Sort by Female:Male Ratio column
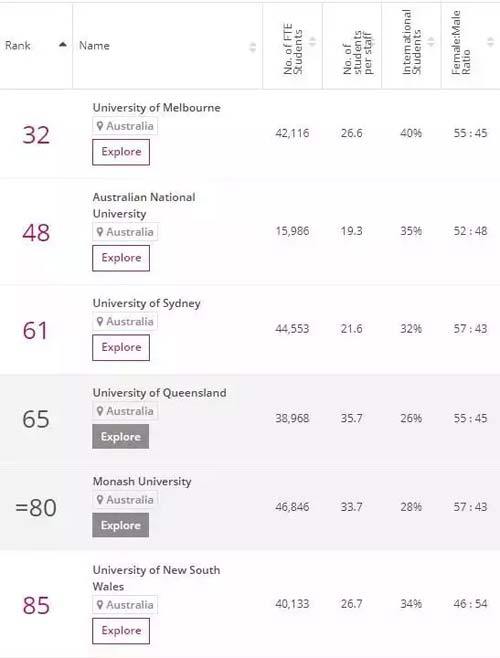The height and width of the screenshot is (658, 500). 490,42
